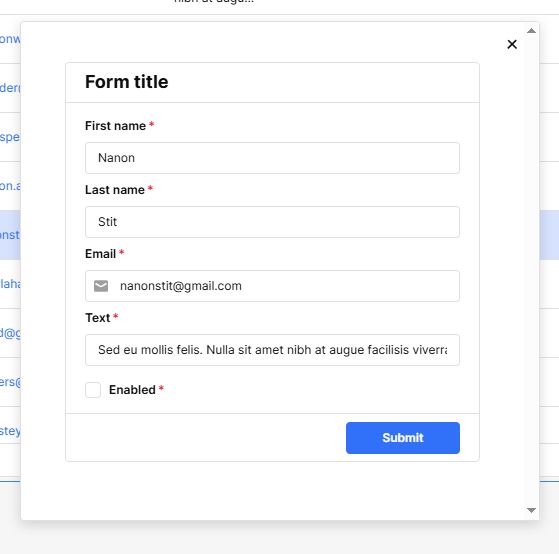Open the partially hidden link starting with lah
Screen dimensions: 559x554
(x=10, y=284)
